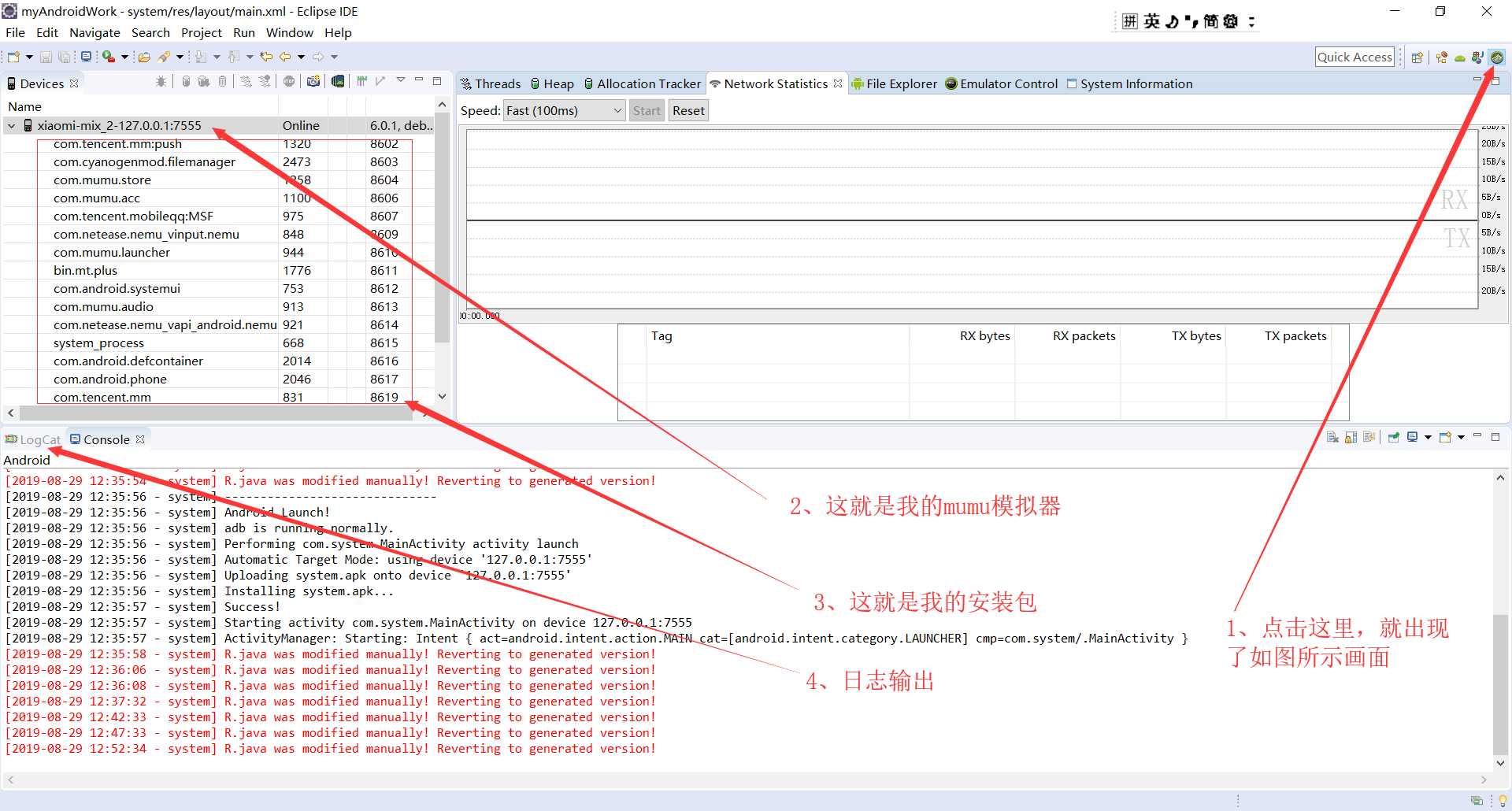Open the Back history dropdown arrow
Image resolution: width=1512 pixels, height=811 pixels.
click(x=301, y=57)
